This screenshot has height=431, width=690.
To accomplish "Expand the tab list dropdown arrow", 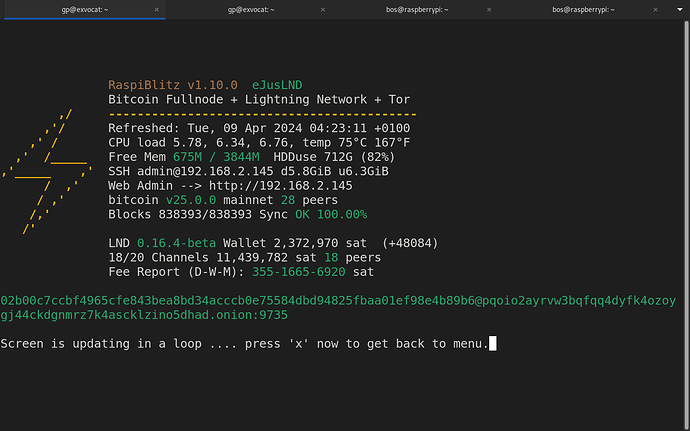I will click(679, 9).
